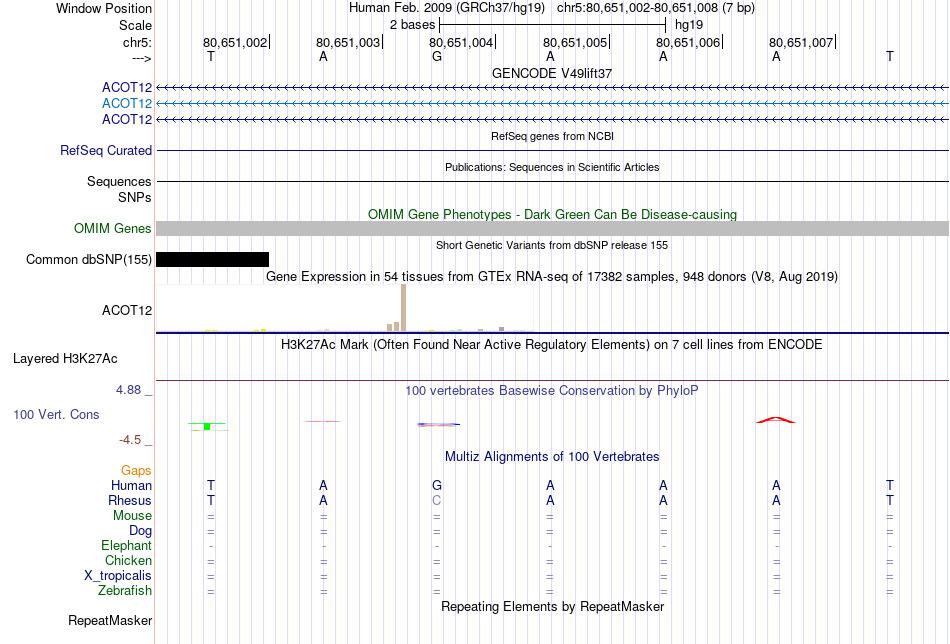Select the Dog alignment row label
Screen dimensions: 950x644
140,531
